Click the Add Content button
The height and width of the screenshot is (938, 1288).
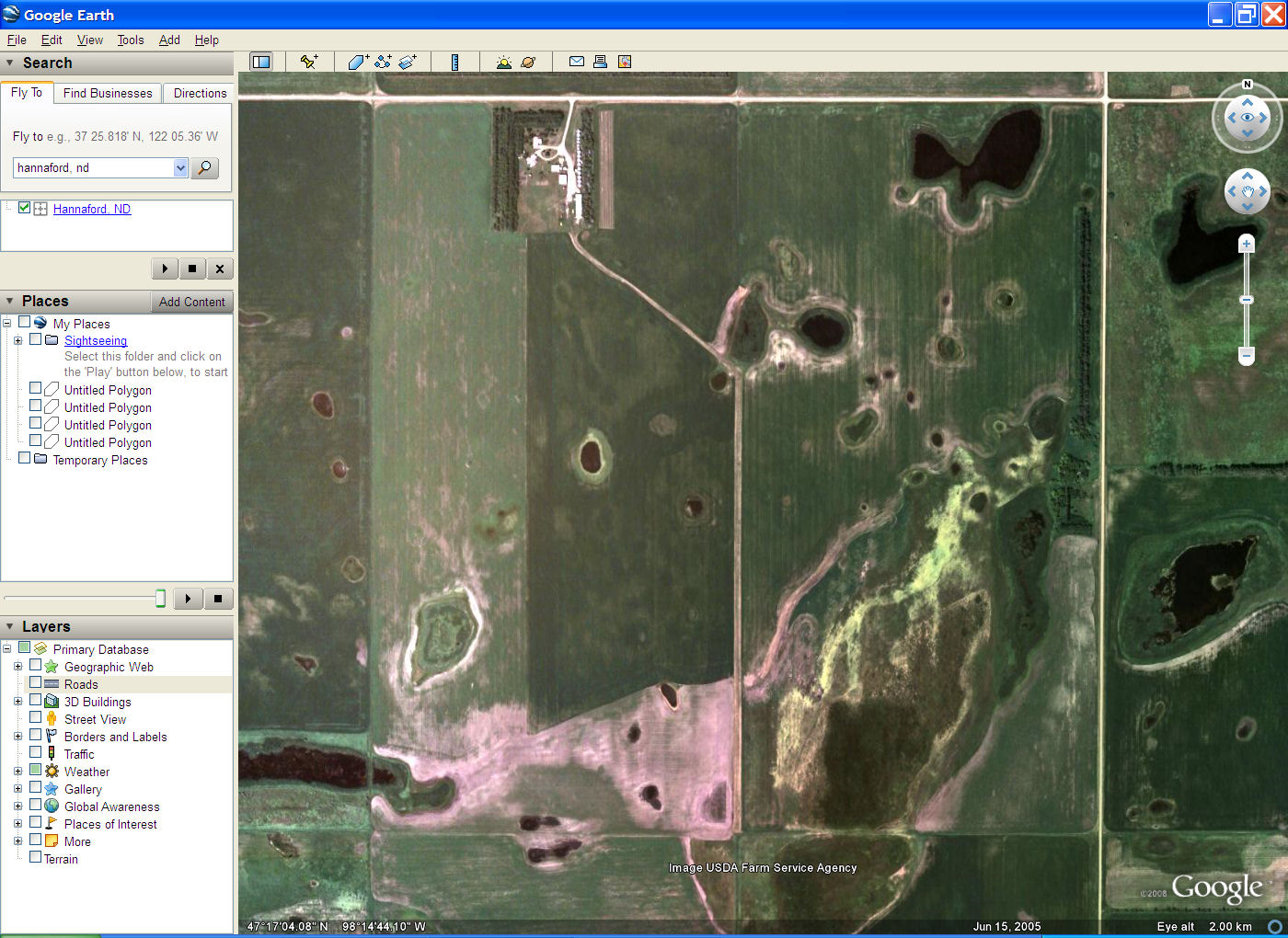click(x=191, y=302)
